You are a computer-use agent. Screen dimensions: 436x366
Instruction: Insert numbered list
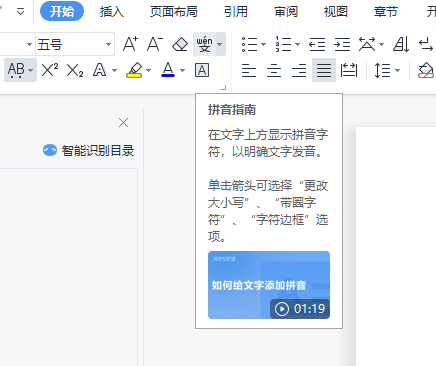283,44
